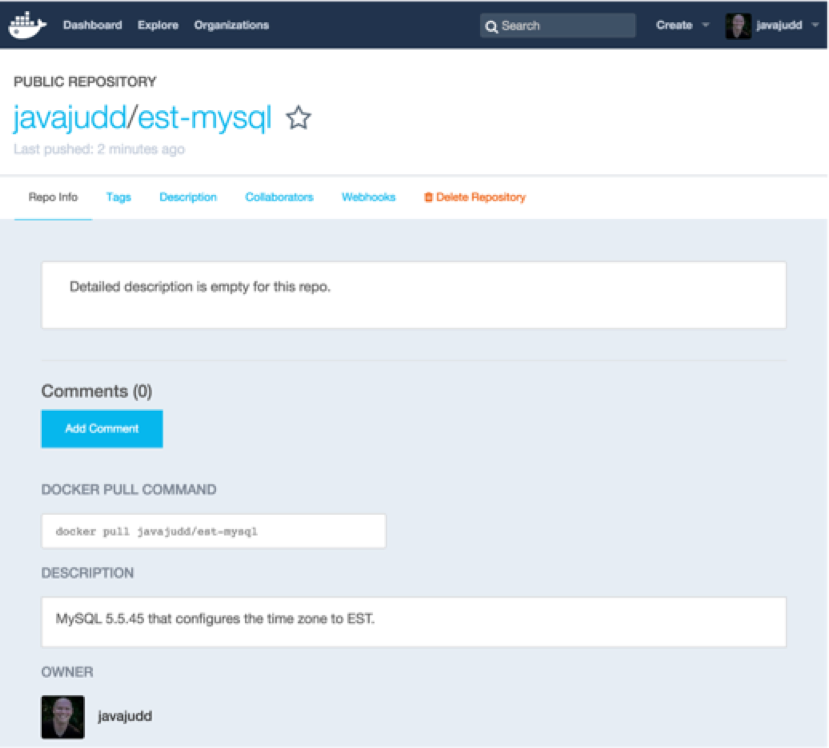Click the 'Detailed description is empty' text

pyautogui.click(x=200, y=287)
